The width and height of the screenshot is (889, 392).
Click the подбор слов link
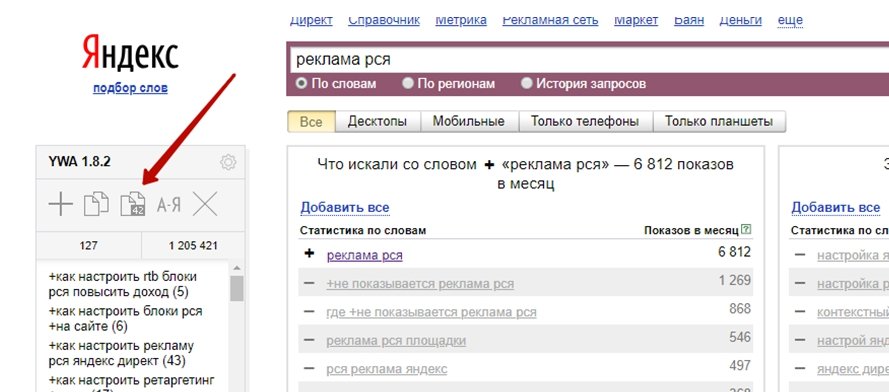click(x=130, y=88)
